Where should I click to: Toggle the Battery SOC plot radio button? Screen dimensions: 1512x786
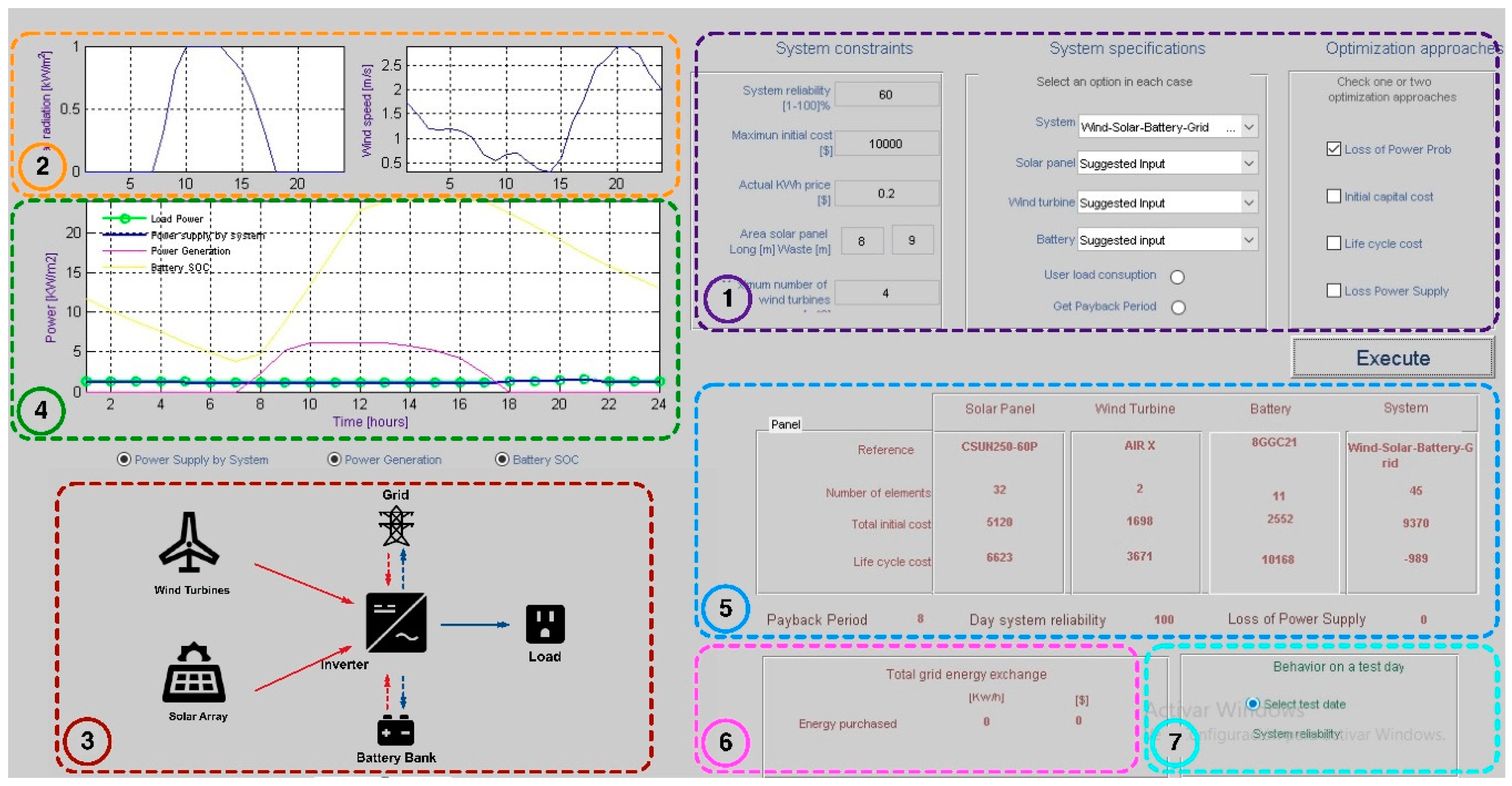click(x=502, y=459)
